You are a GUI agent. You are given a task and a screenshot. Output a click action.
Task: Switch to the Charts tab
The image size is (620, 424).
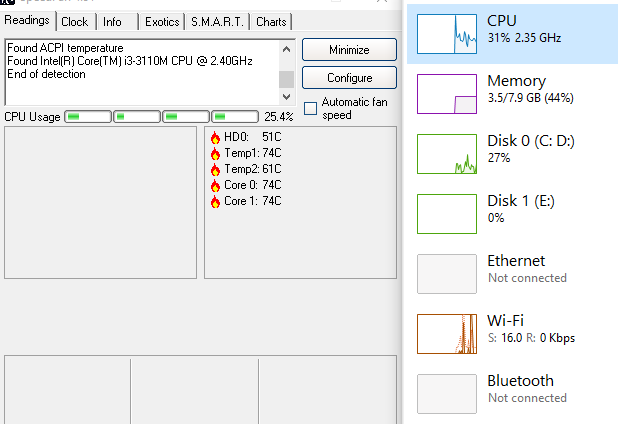tap(271, 22)
